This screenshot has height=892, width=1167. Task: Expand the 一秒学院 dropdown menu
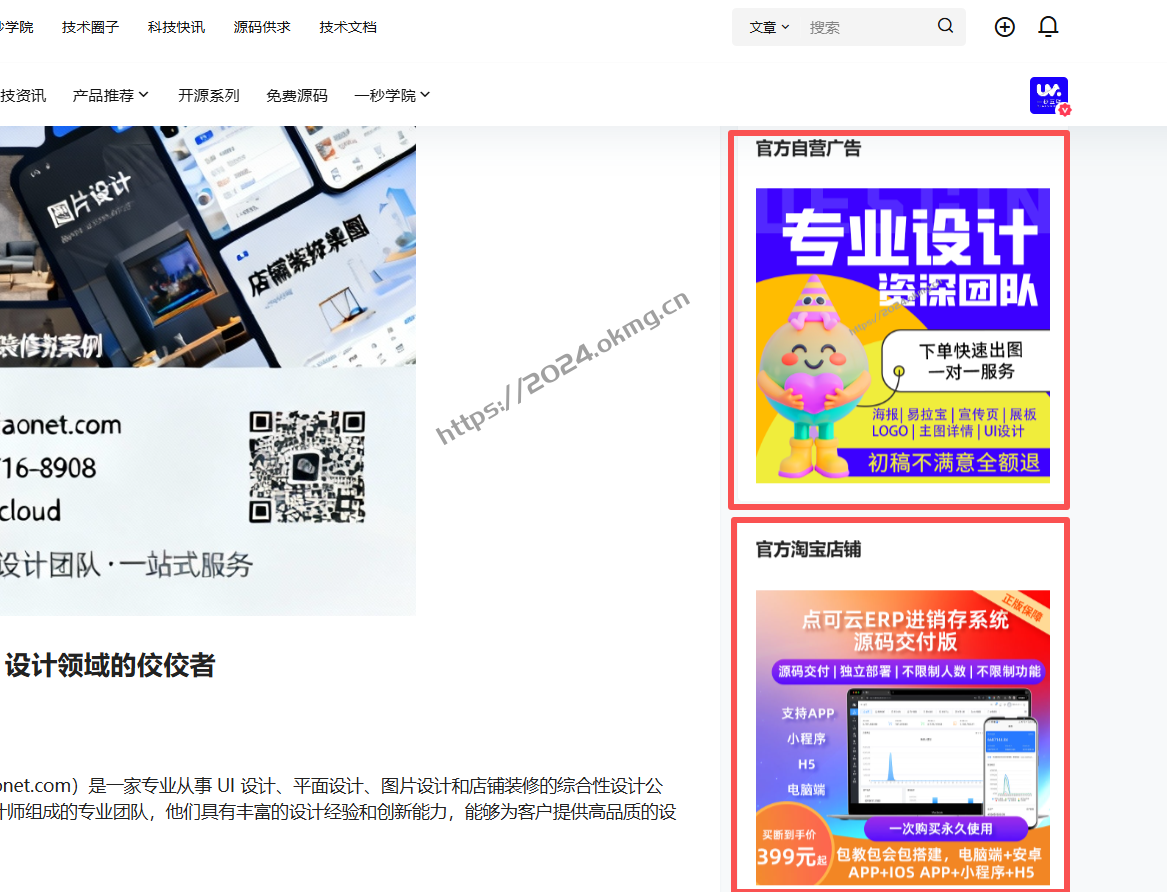391,94
